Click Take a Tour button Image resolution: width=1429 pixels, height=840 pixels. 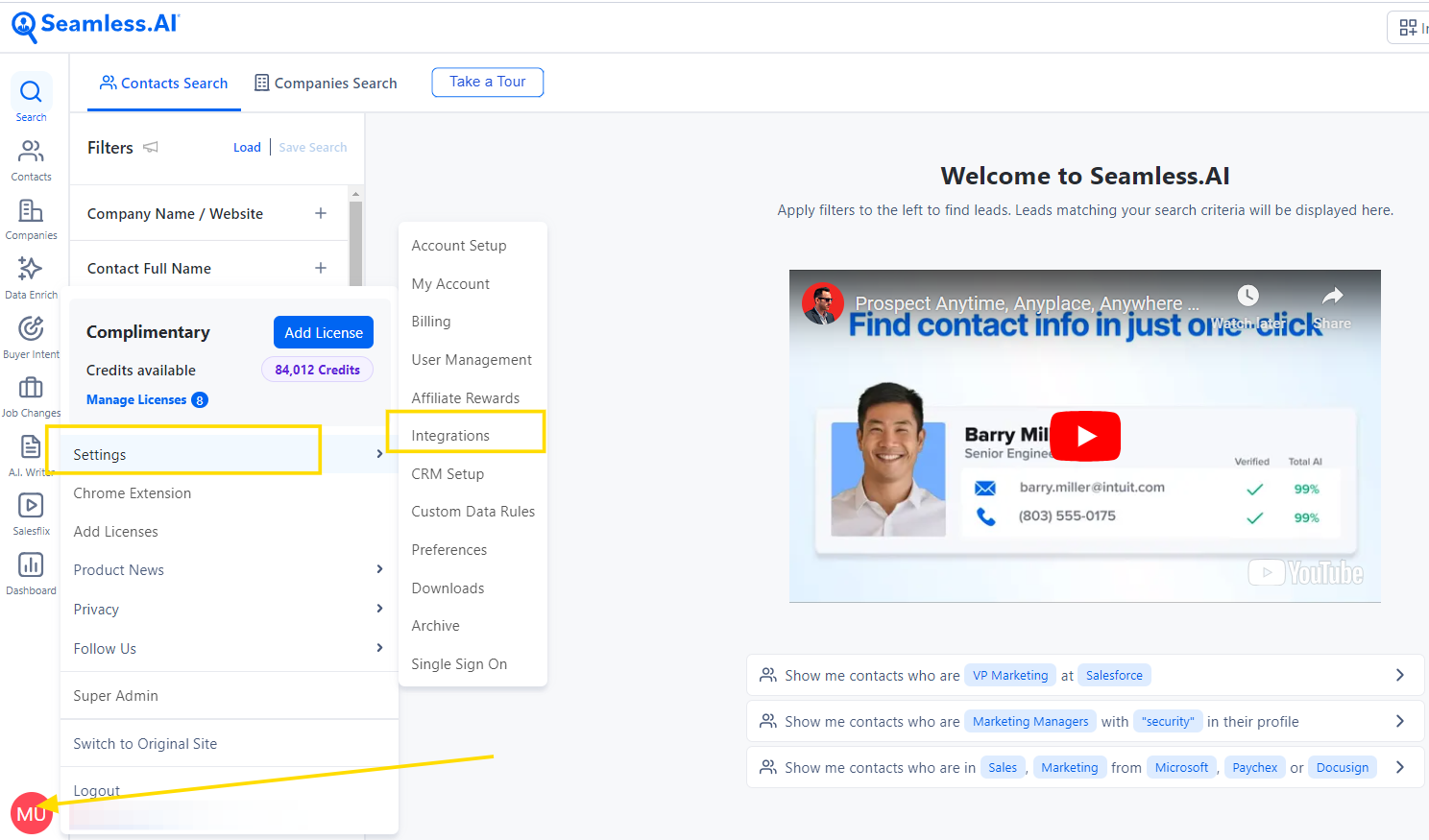(488, 82)
